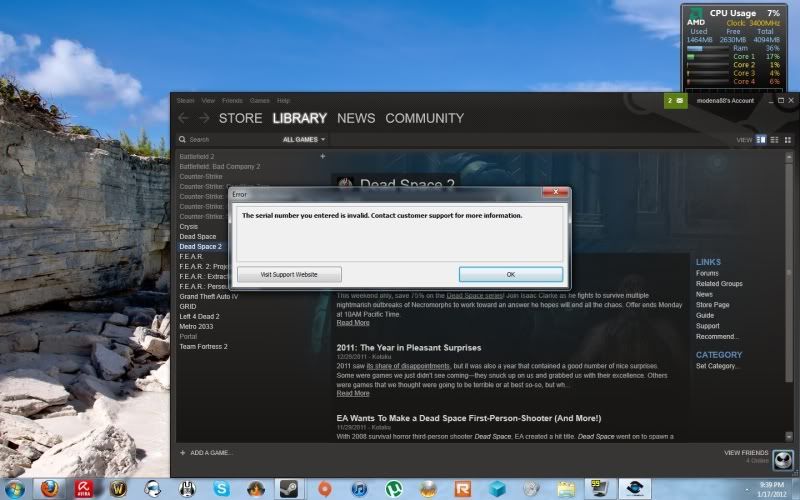Select Battlefield: Bad Company 2
The image size is (800, 500).
pyautogui.click(x=219, y=166)
